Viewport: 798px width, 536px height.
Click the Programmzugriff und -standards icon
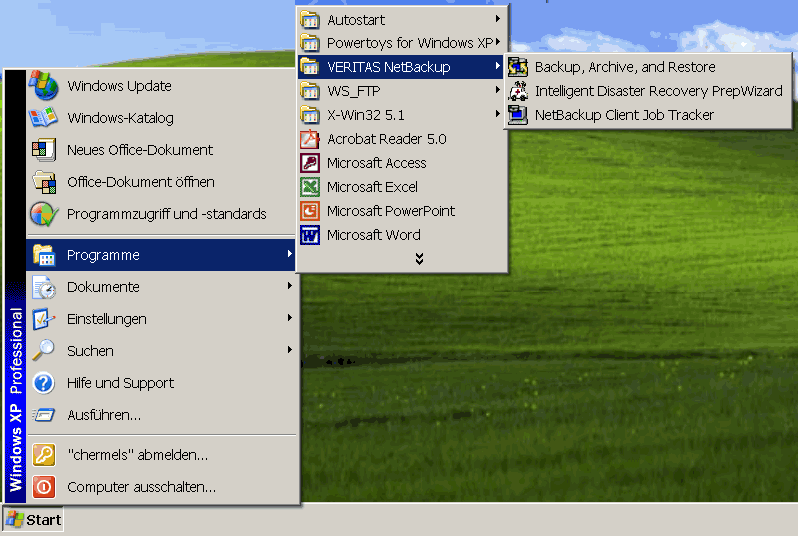pyautogui.click(x=44, y=214)
